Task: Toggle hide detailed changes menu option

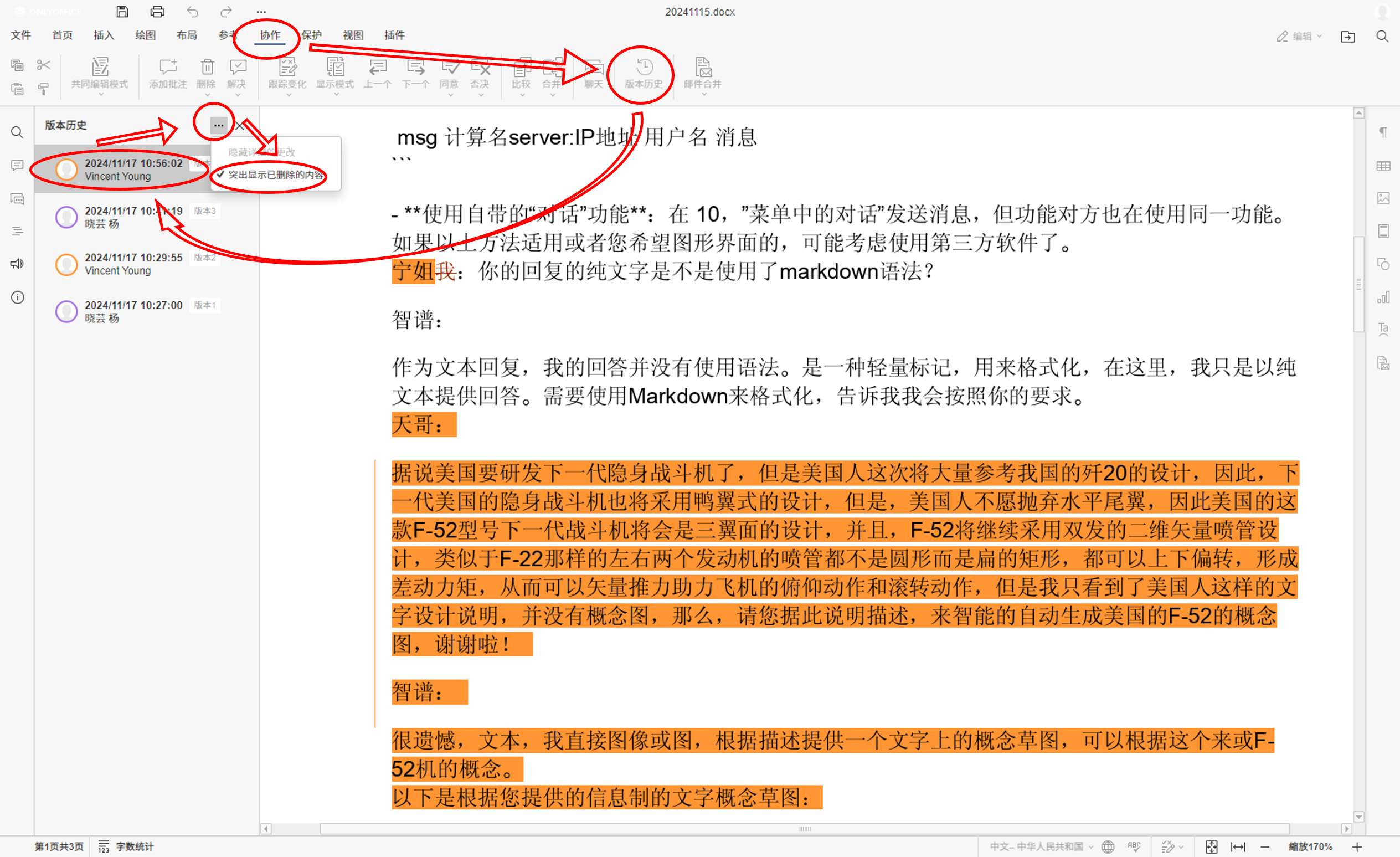Action: tap(262, 152)
